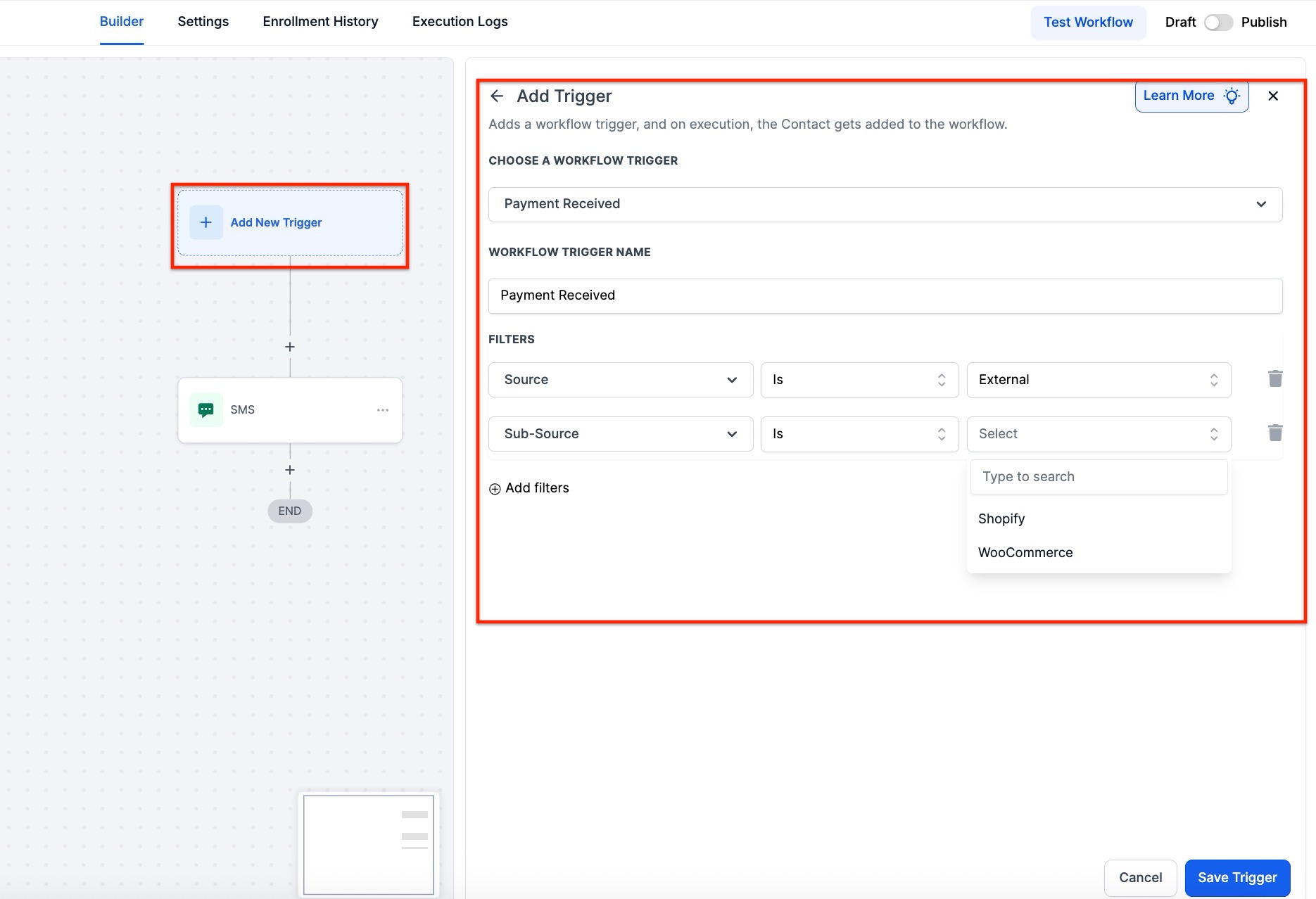
Task: Choose Shopify from the sub-source list
Action: (x=1001, y=519)
